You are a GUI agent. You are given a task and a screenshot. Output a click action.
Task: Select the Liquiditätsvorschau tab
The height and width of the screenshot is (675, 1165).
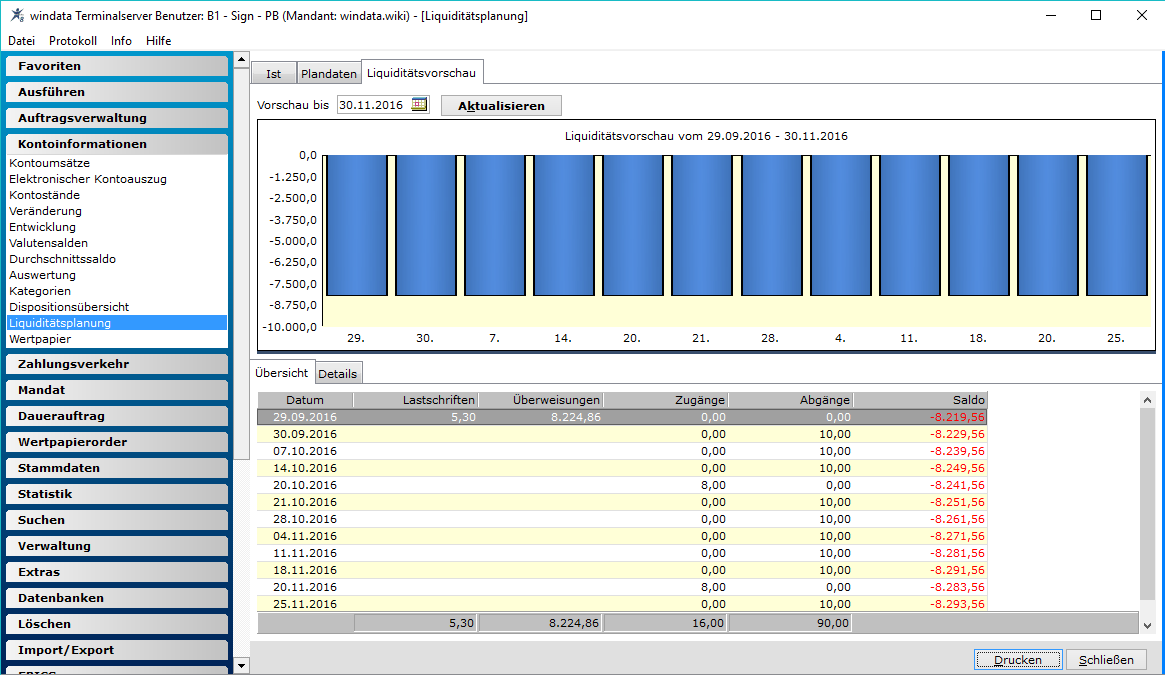(421, 72)
